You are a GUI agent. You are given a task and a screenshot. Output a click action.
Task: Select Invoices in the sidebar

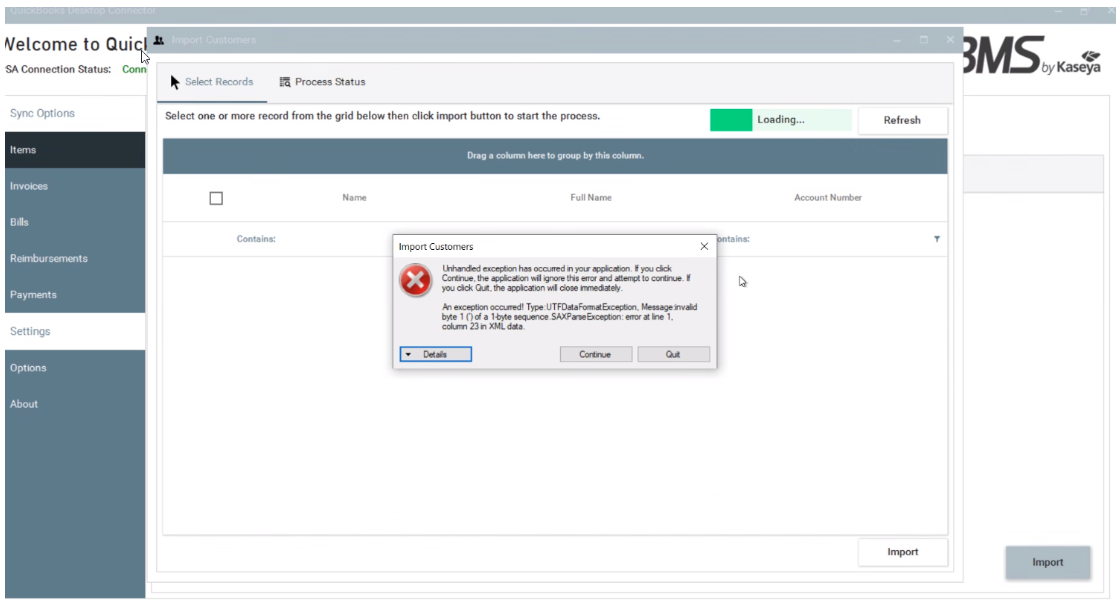[75, 186]
